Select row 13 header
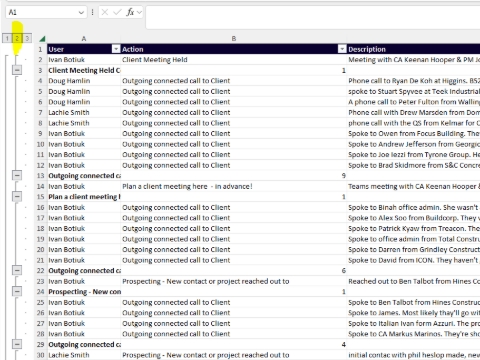This screenshot has height=360, width=480. 40,176
